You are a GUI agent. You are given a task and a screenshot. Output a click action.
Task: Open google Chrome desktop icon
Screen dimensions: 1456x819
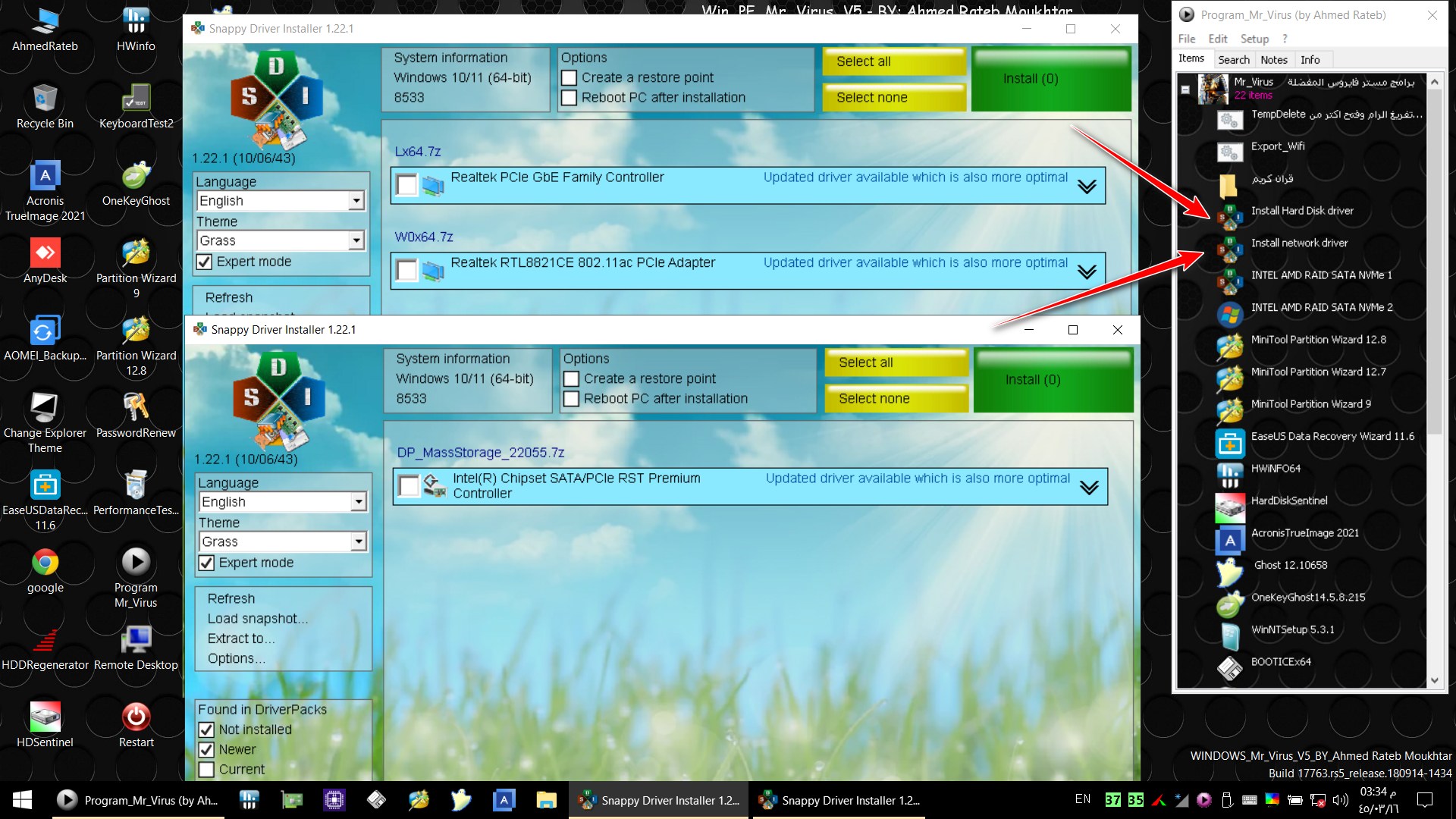click(45, 570)
